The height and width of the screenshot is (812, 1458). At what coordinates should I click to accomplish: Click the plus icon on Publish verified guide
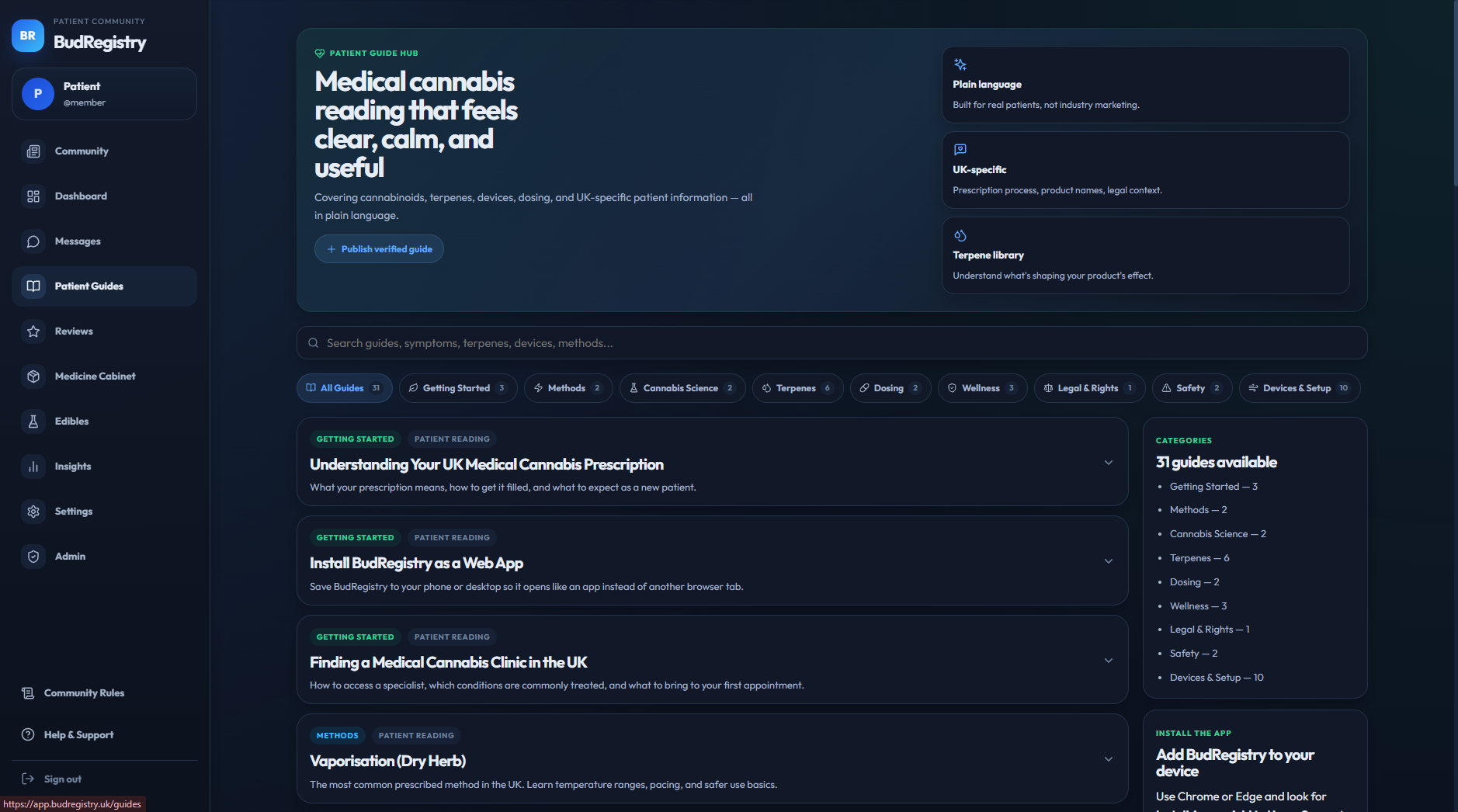[332, 249]
